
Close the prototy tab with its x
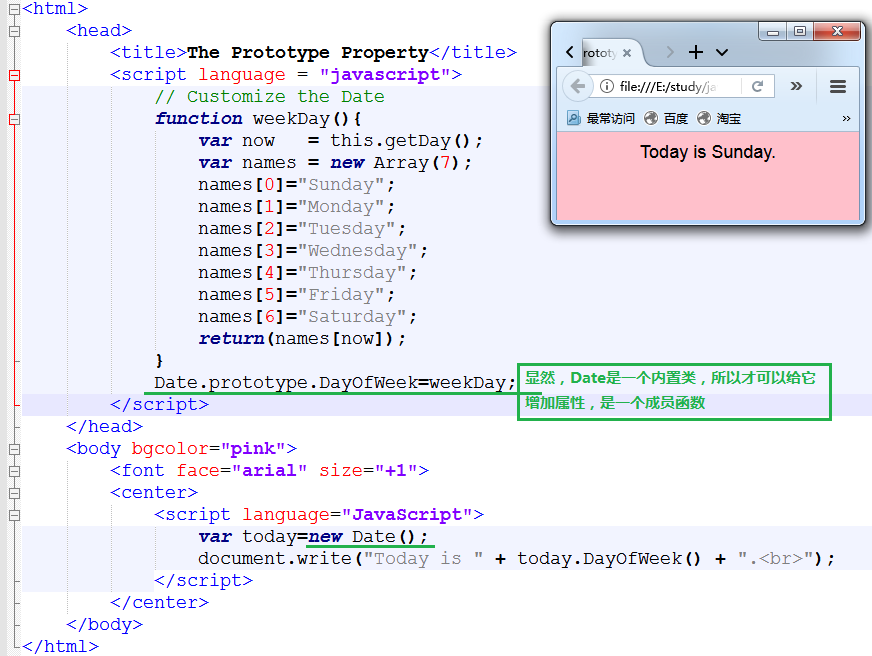627,51
